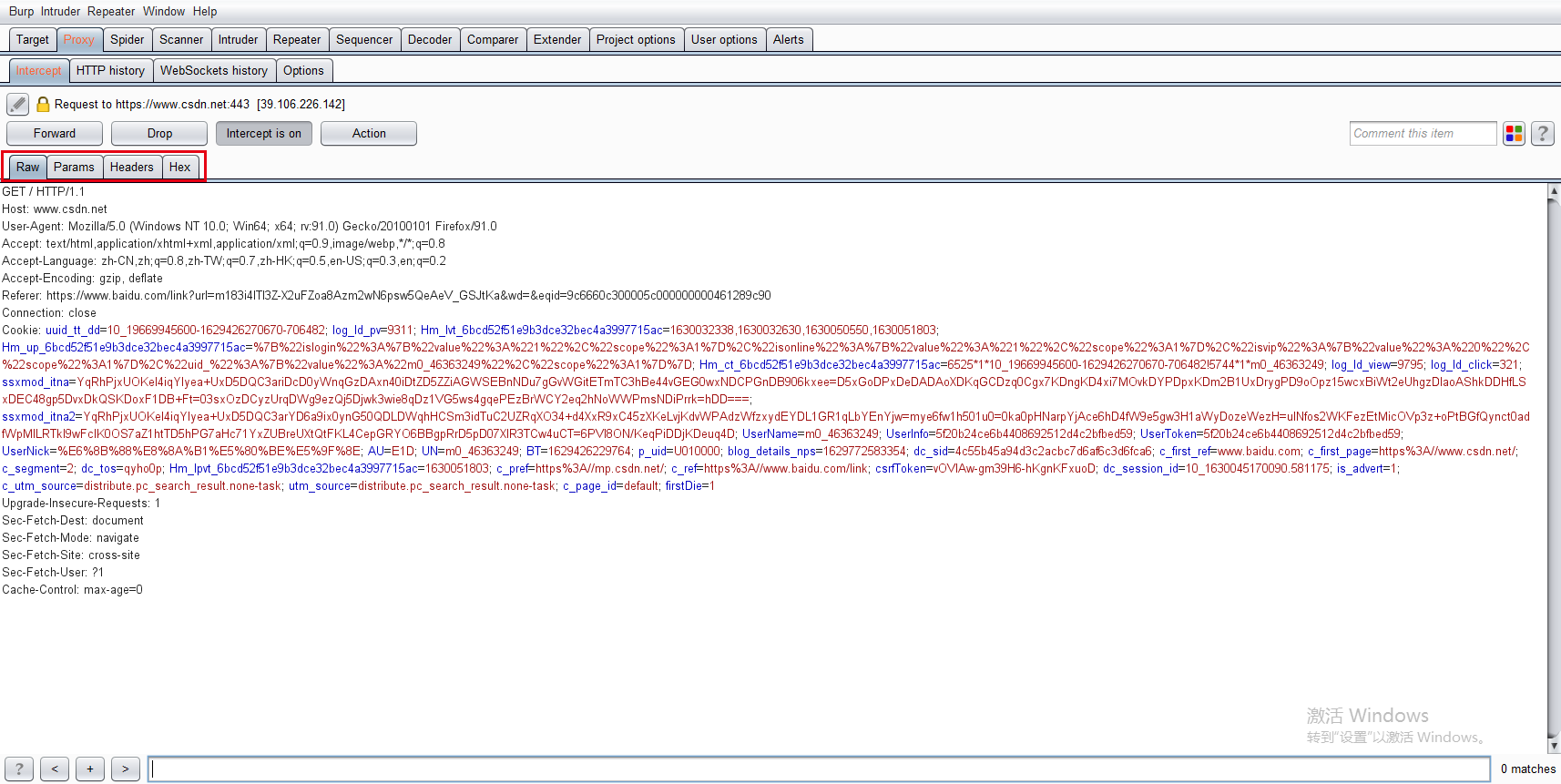Switch to the Comparer tab
This screenshot has height=784, width=1561.
(493, 39)
